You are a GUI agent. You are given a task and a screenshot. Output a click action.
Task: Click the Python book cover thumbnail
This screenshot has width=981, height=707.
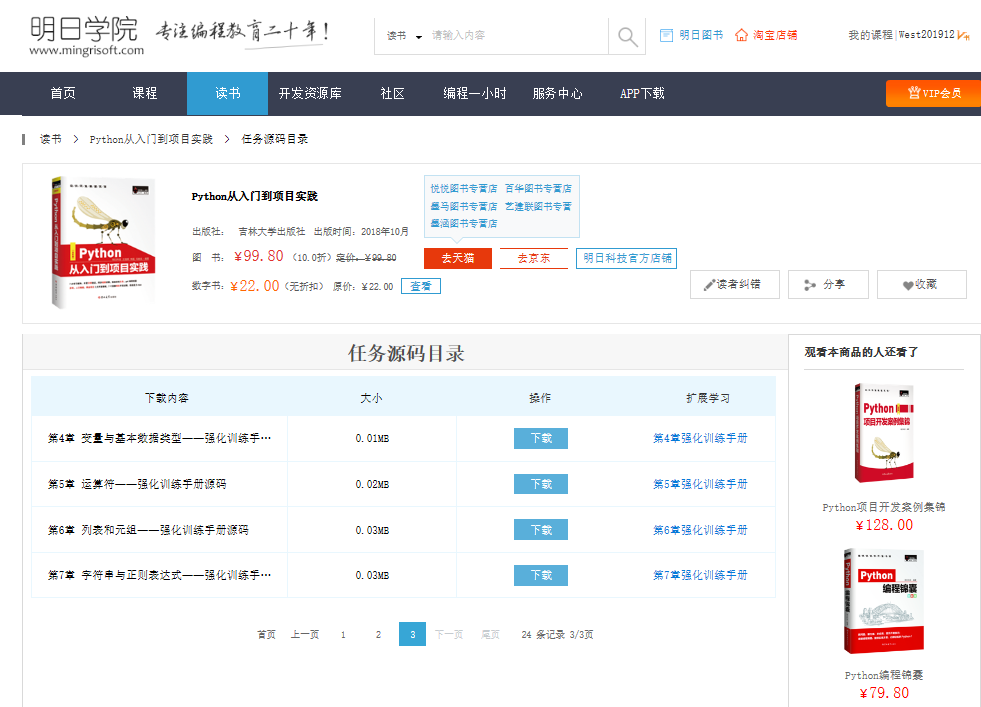[103, 242]
